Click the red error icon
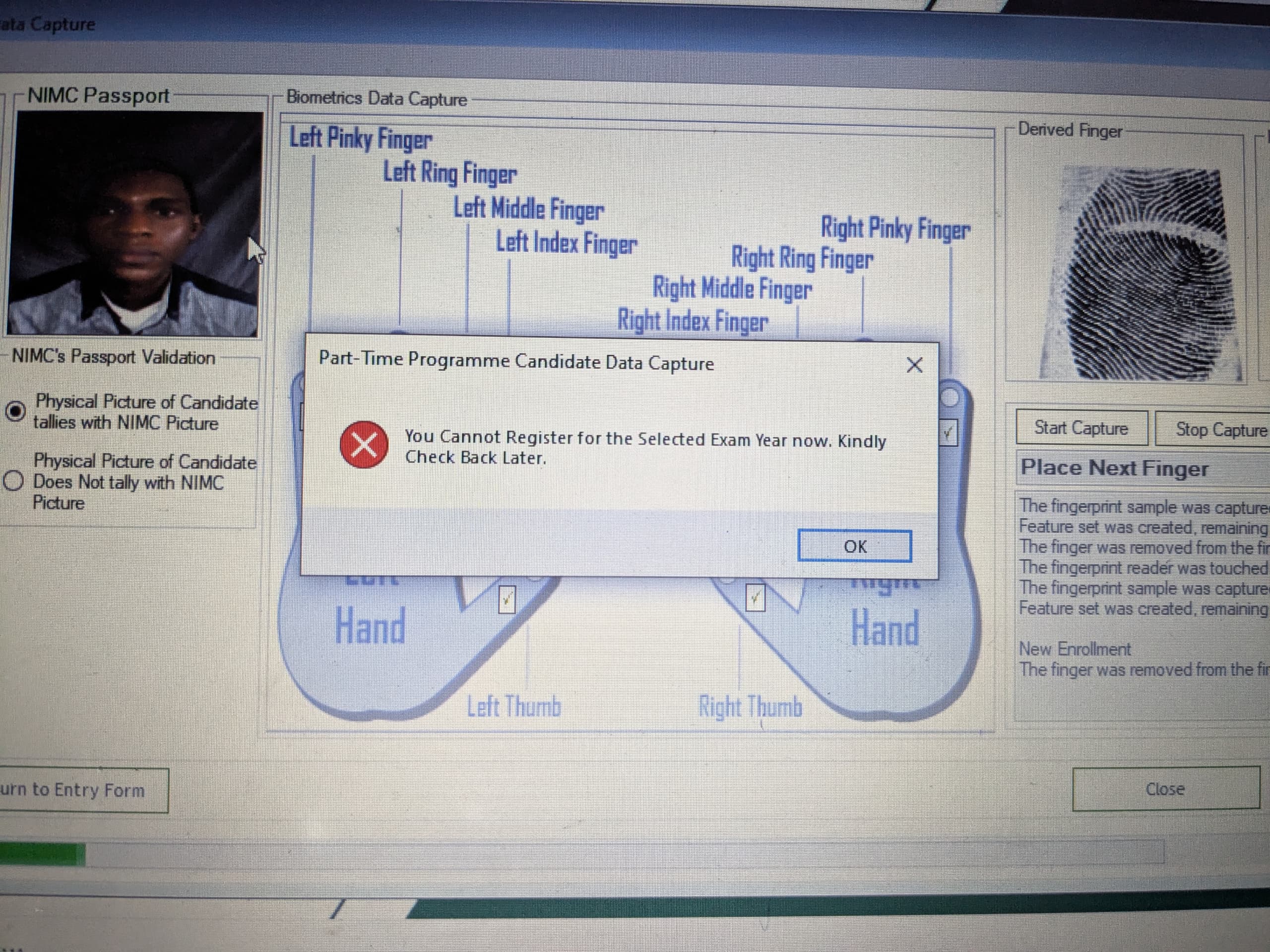 point(364,445)
